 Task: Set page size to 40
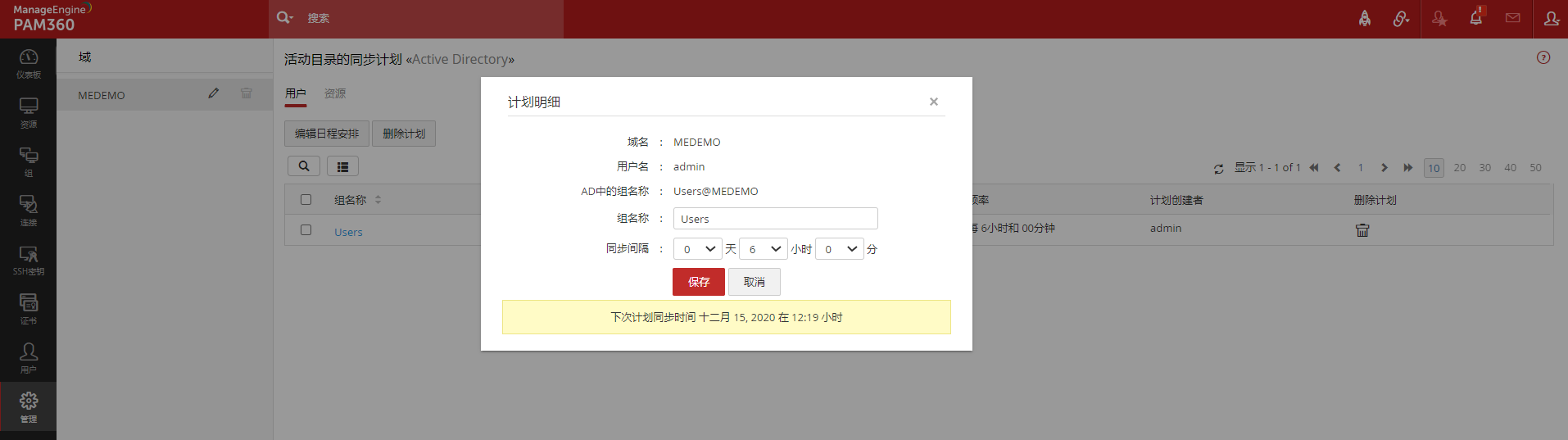coord(1511,167)
